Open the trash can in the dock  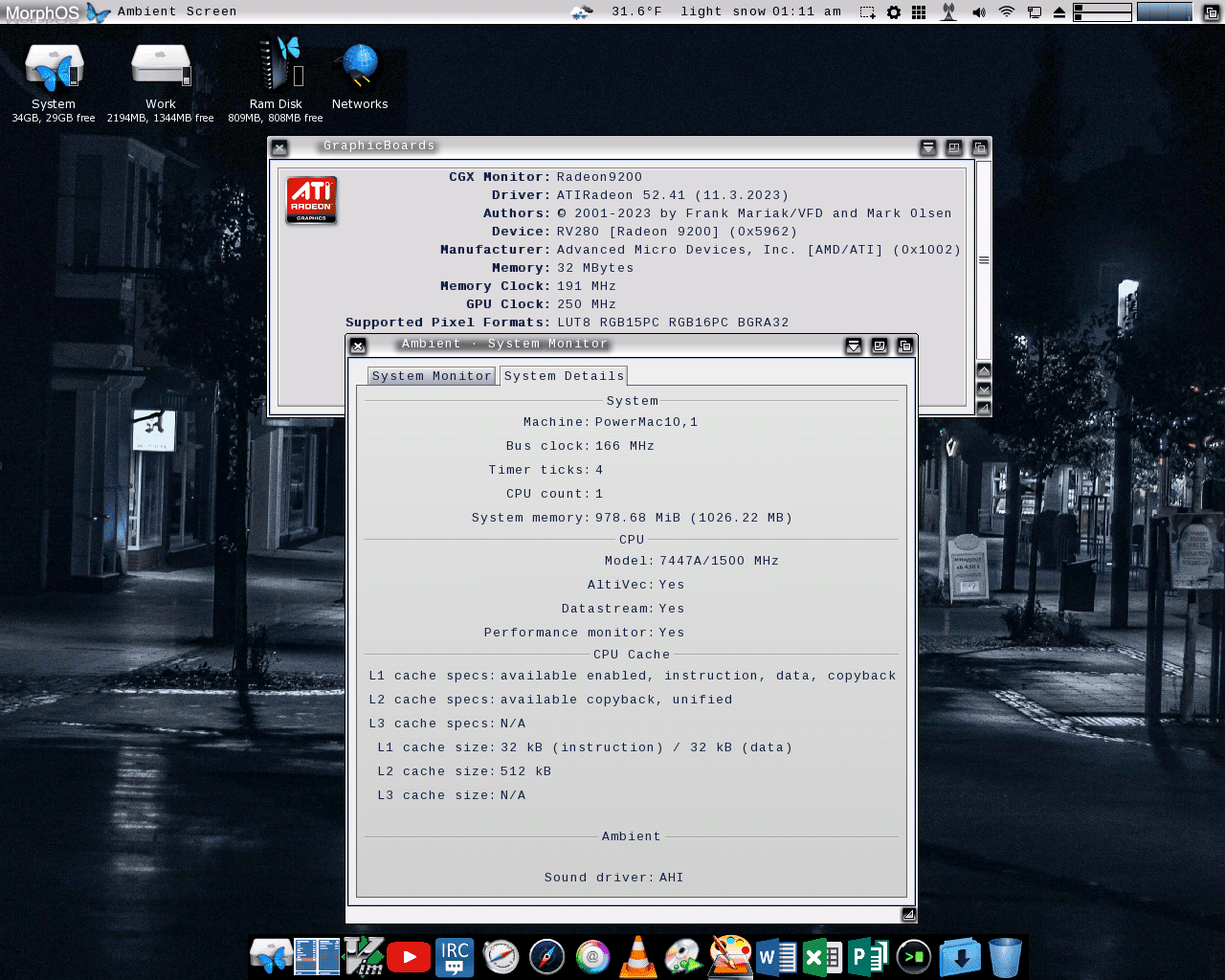[x=1006, y=956]
